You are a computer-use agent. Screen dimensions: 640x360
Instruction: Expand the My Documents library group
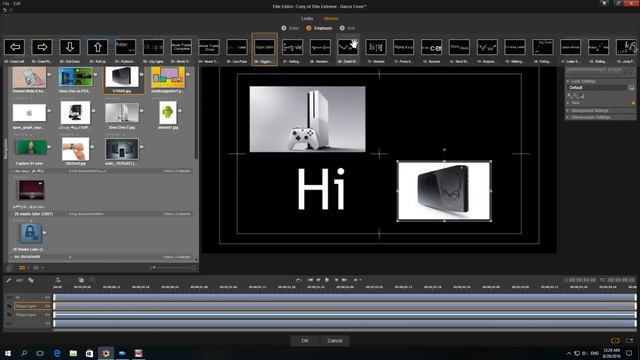click(x=12, y=257)
